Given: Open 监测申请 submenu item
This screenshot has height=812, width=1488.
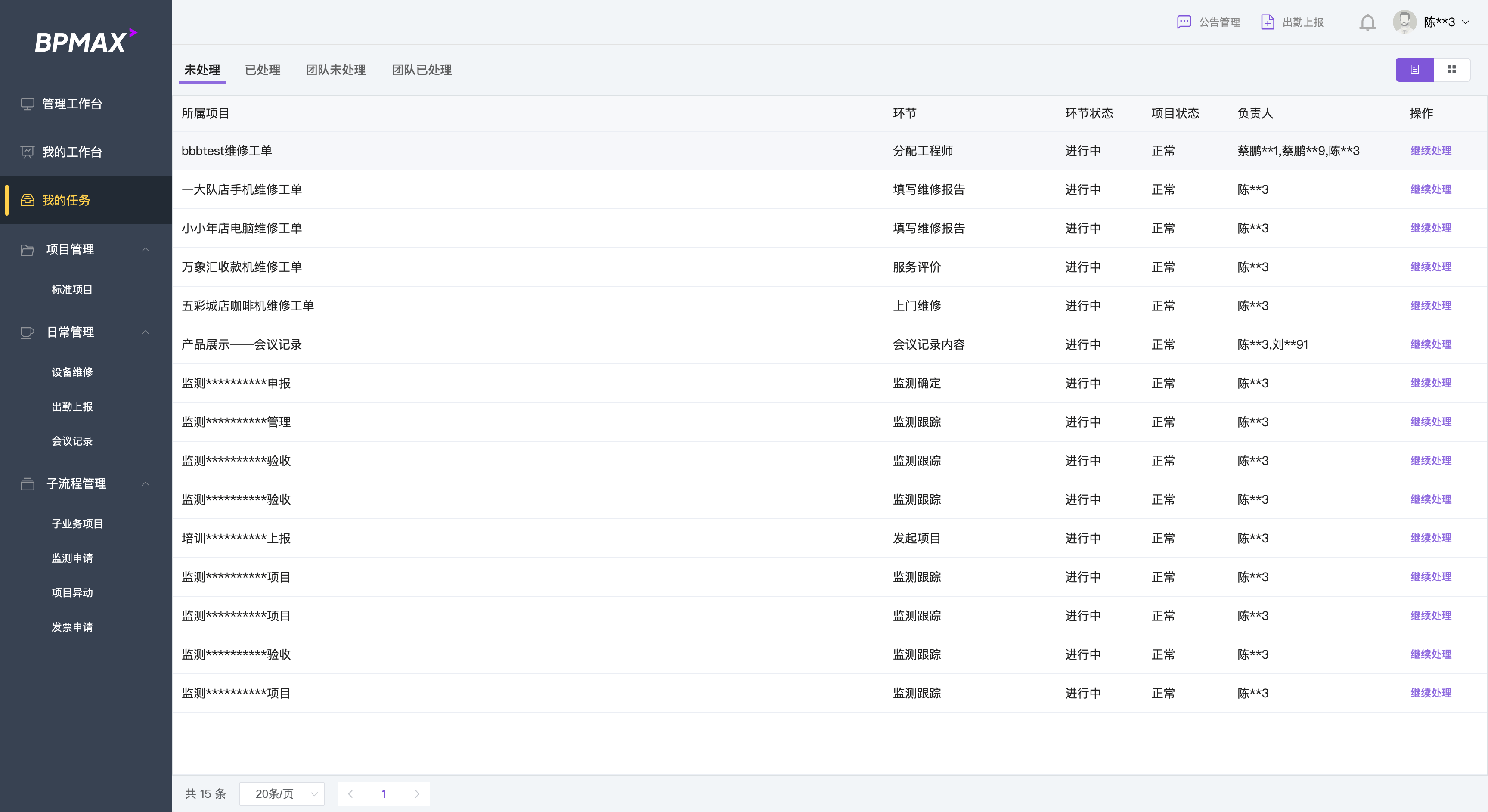Looking at the screenshot, I should click(x=72, y=558).
